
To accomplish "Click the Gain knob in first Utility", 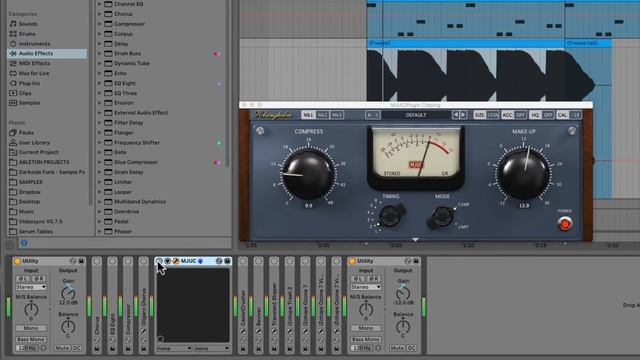I will pos(68,293).
